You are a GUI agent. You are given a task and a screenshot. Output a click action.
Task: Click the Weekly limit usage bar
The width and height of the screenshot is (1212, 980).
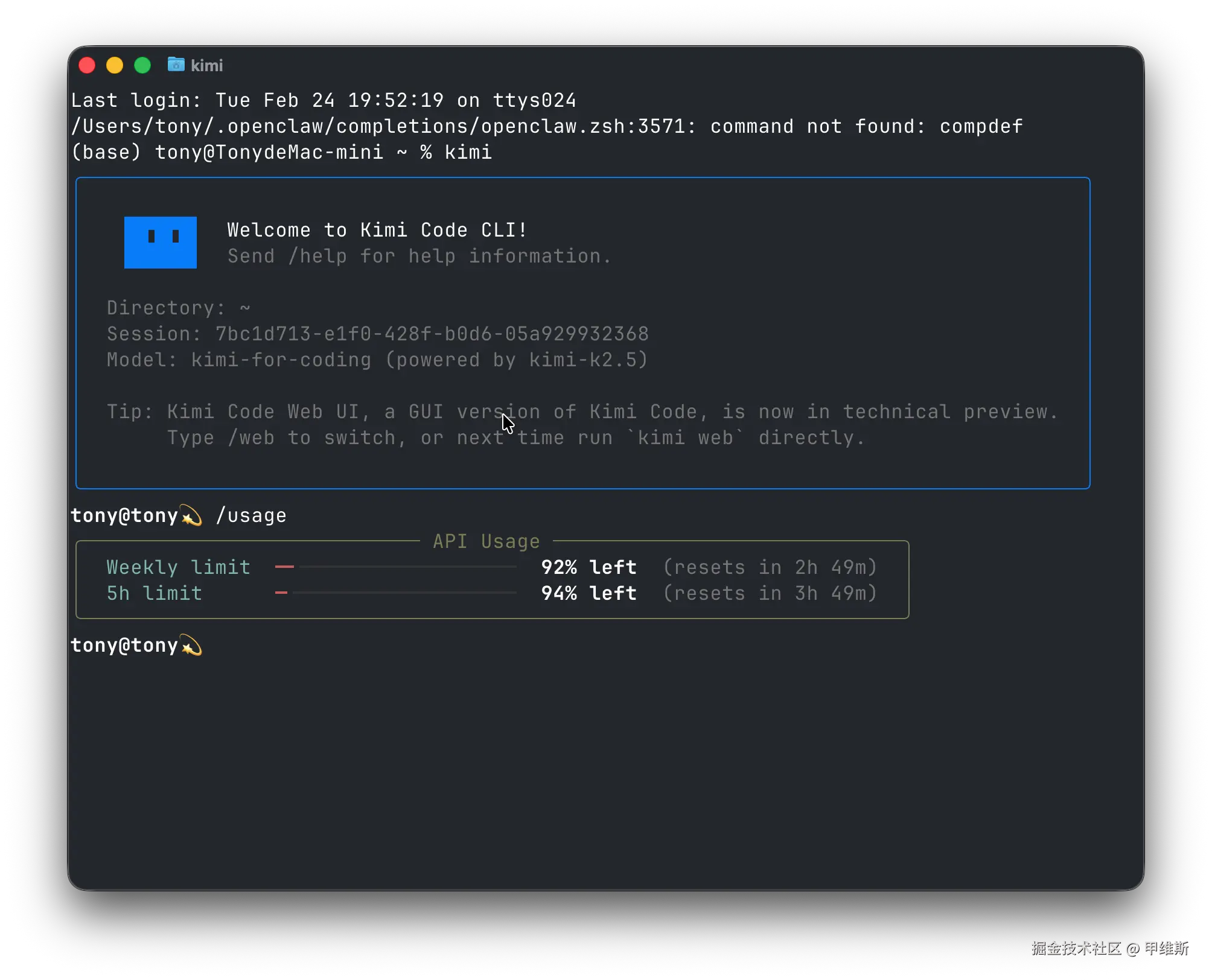[x=395, y=567]
